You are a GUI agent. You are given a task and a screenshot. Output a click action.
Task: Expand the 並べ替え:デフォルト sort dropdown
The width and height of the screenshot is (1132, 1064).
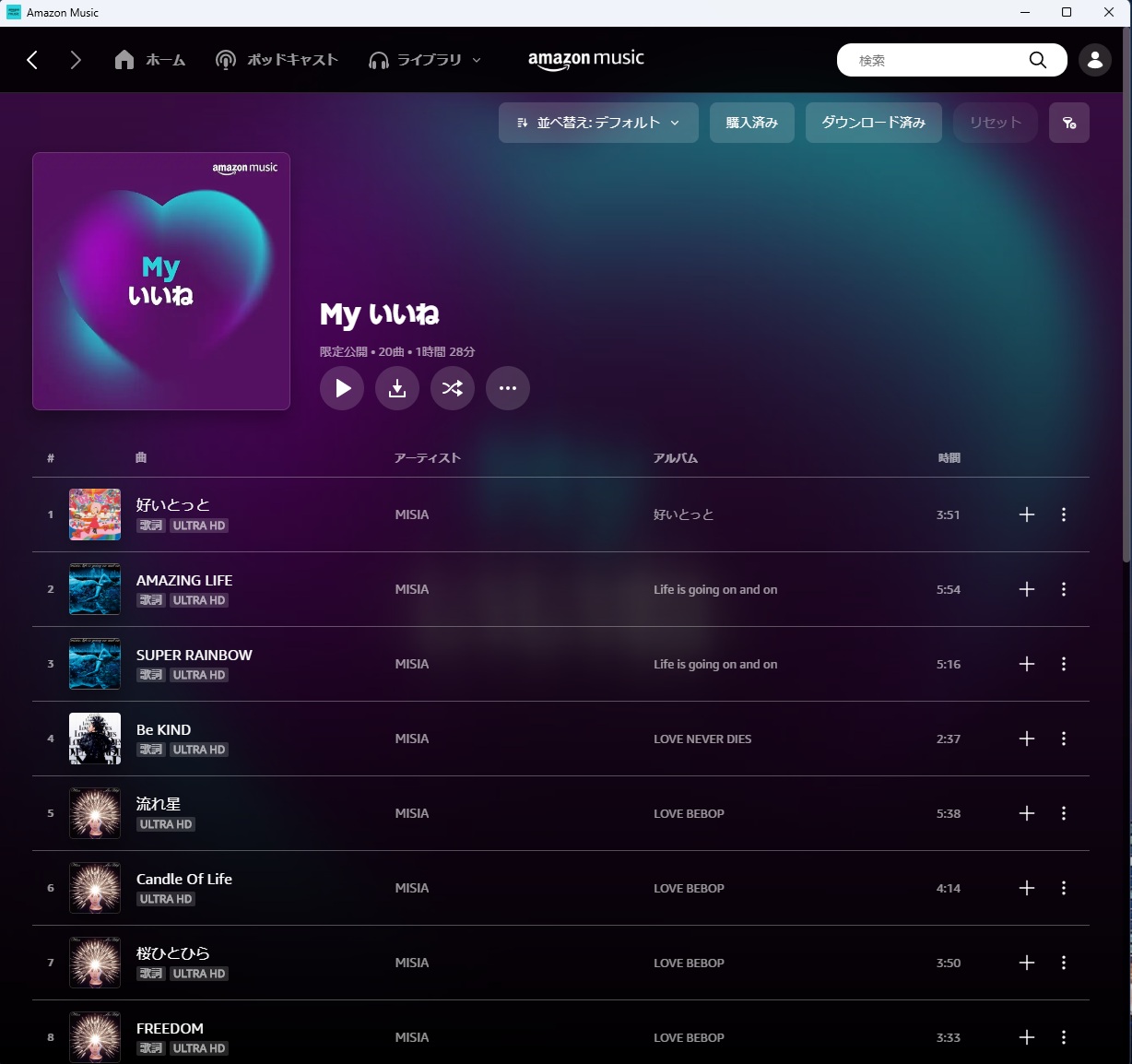598,123
